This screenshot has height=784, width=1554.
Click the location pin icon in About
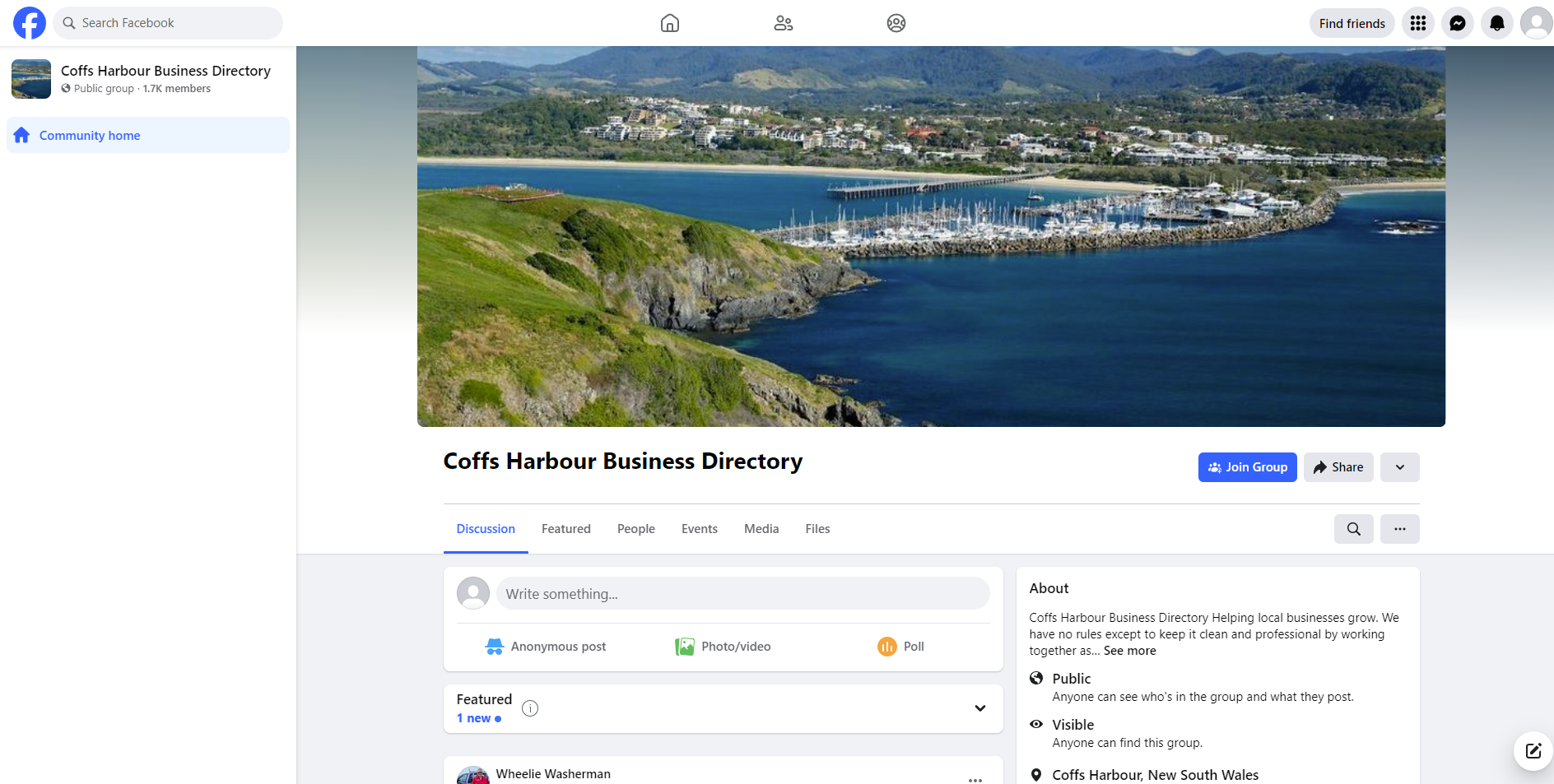tap(1036, 775)
